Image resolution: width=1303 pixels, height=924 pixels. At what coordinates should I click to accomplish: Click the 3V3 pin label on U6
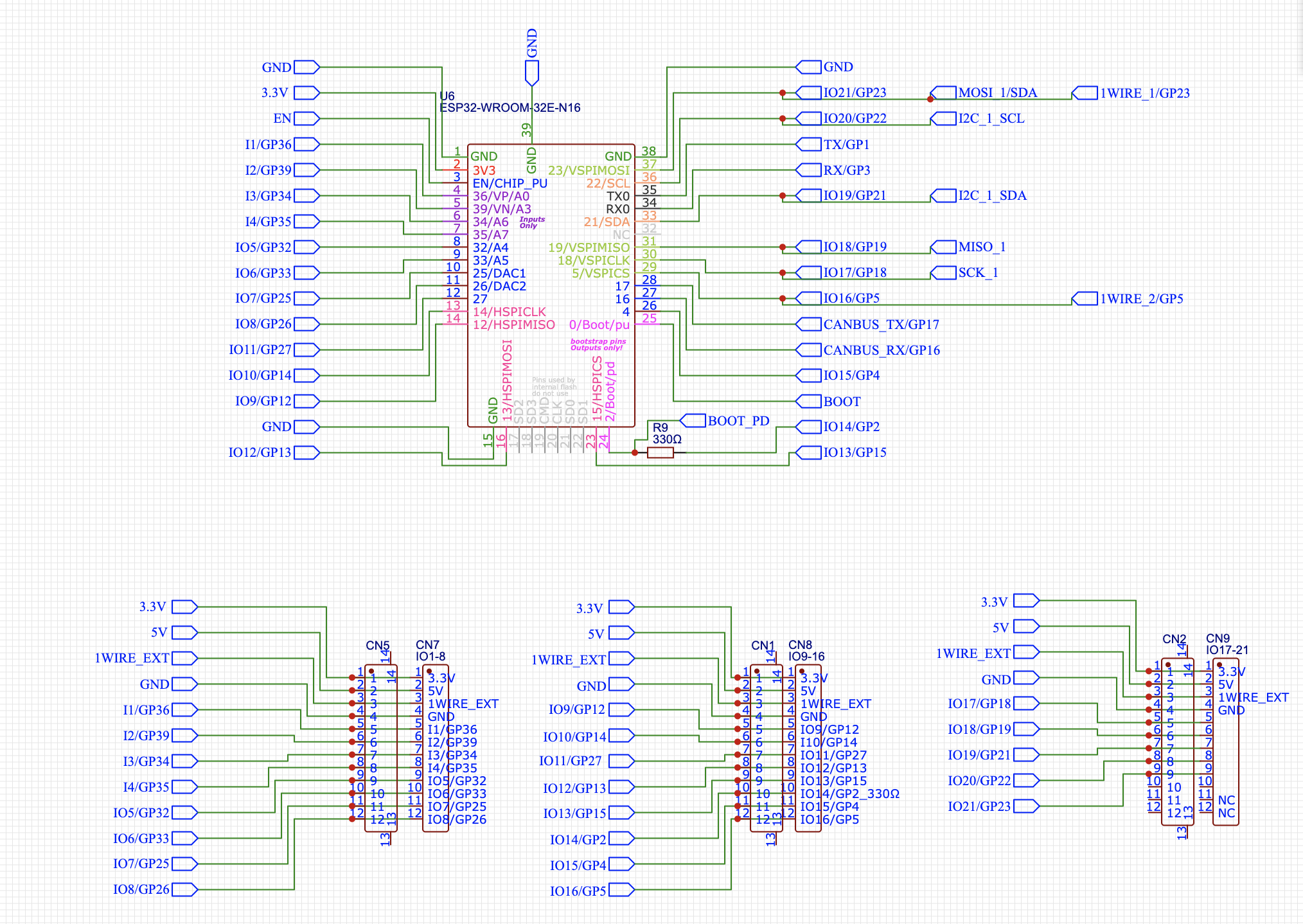pyautogui.click(x=484, y=170)
